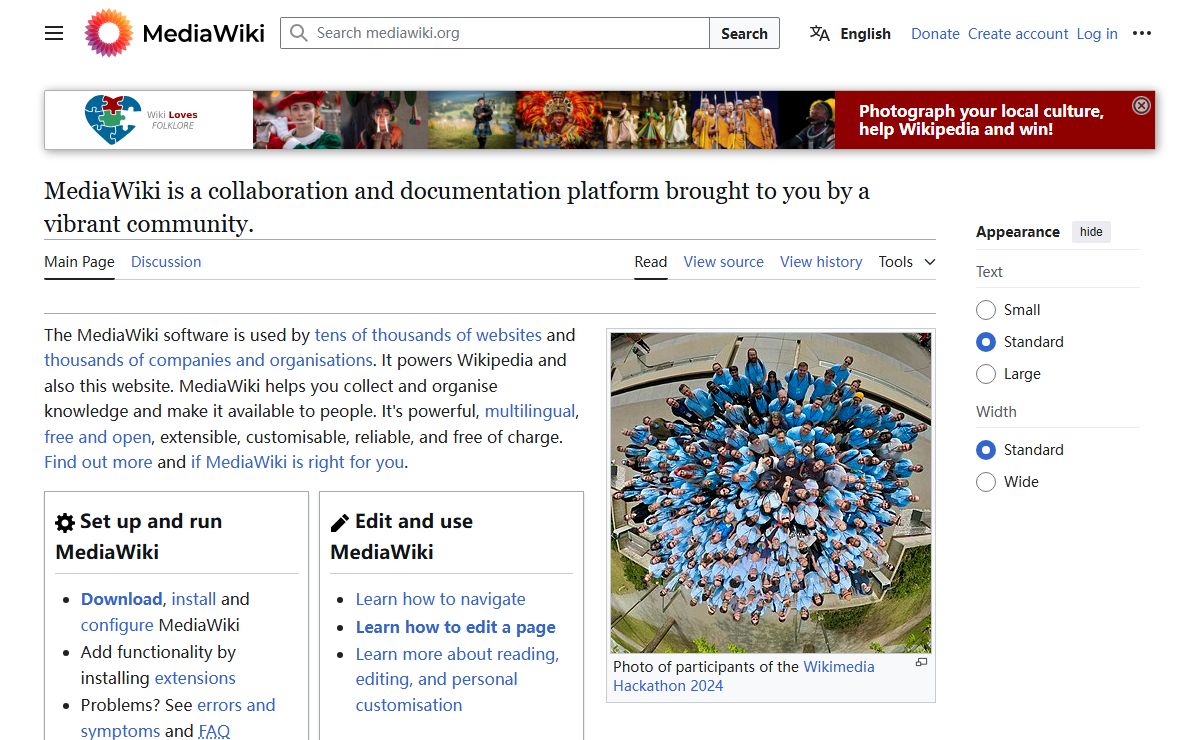Viewport: 1200px width, 740px height.
Task: Open tens of thousands of websites link
Action: 428,335
